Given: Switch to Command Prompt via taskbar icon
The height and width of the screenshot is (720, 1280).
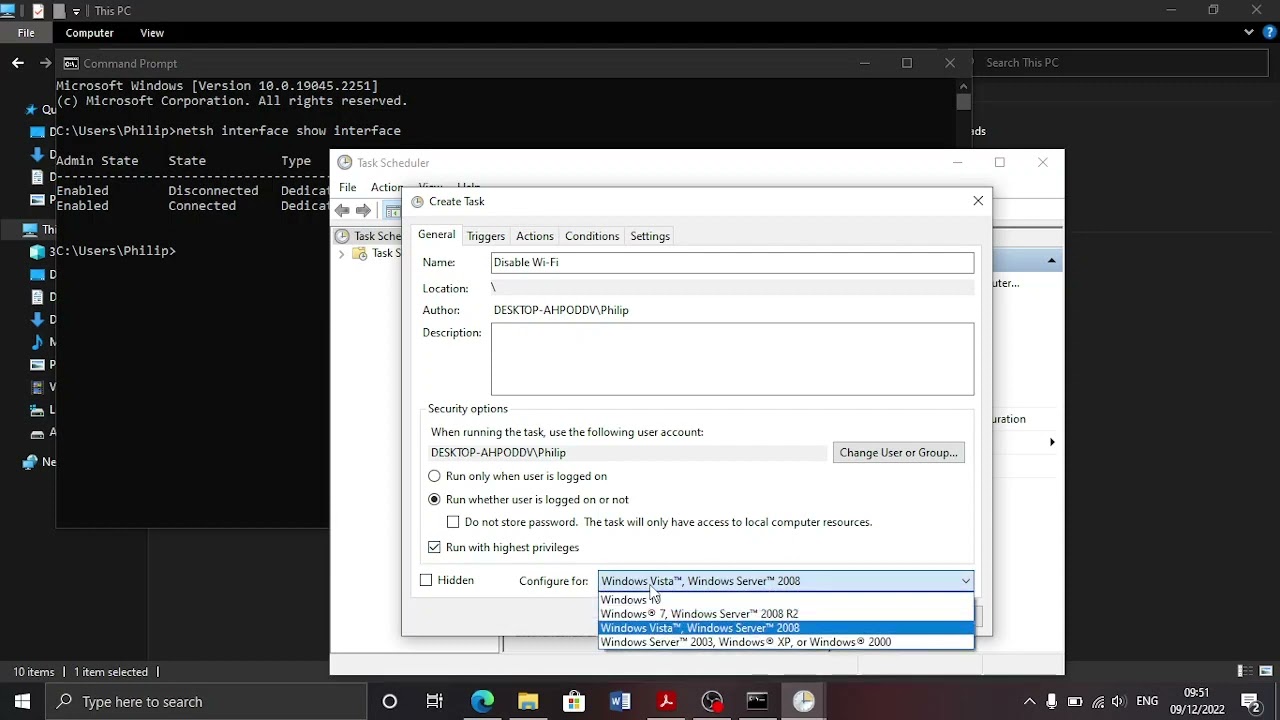Looking at the screenshot, I should tap(758, 701).
